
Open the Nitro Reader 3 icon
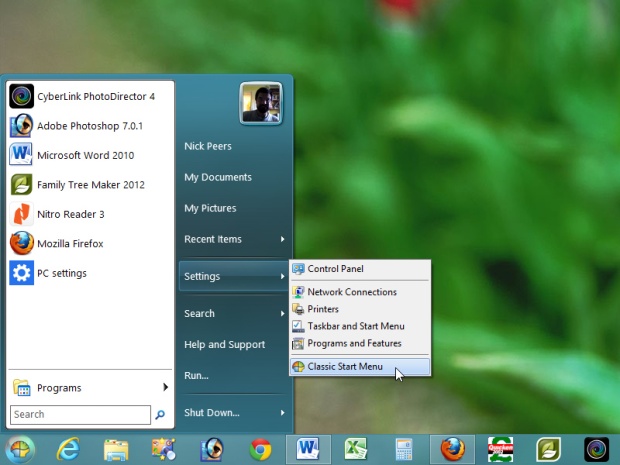21,214
